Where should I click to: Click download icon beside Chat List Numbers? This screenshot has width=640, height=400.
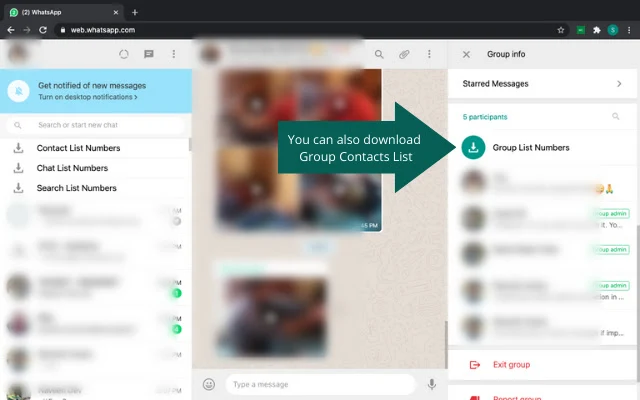[x=18, y=168]
